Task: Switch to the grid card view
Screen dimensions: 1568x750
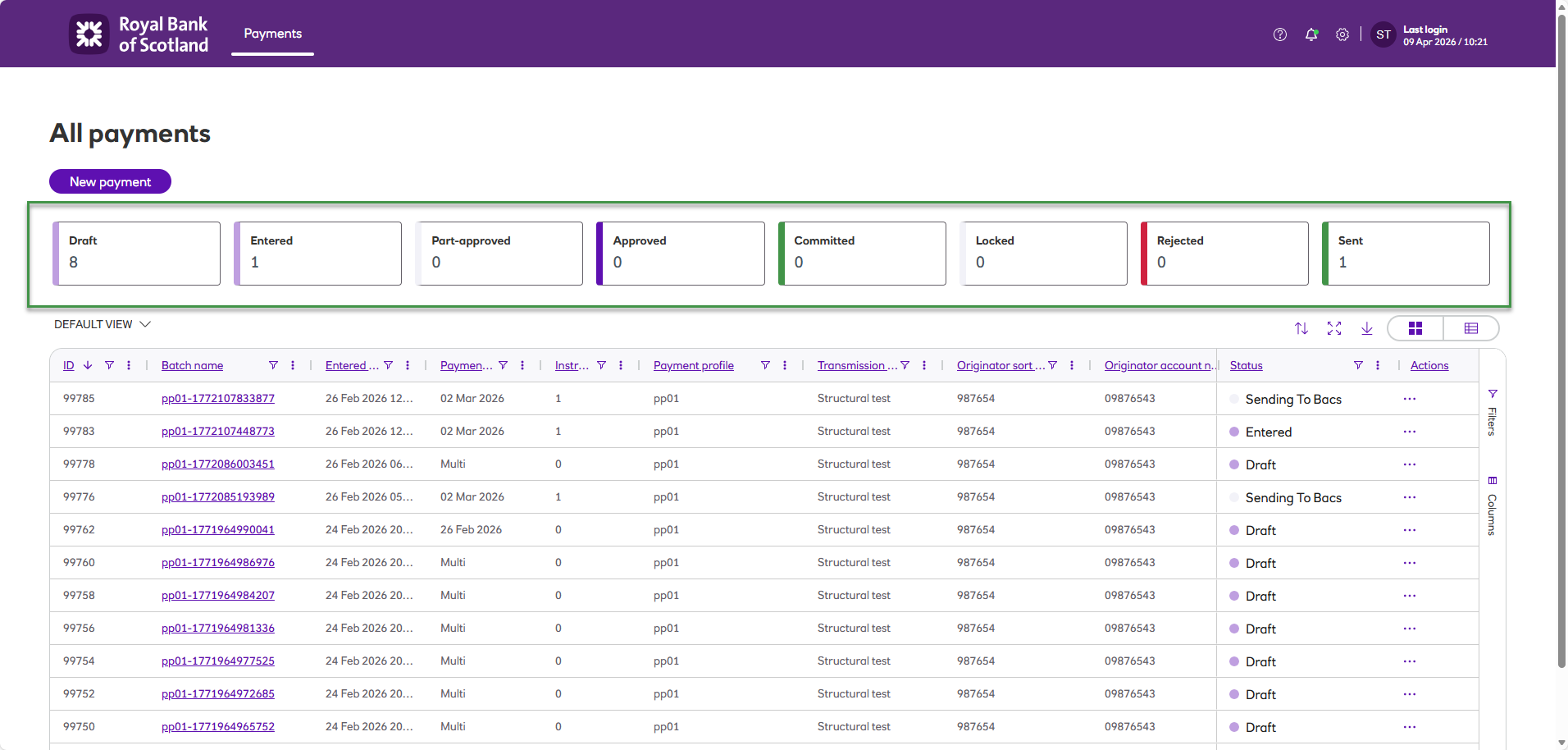Action: click(x=1415, y=328)
